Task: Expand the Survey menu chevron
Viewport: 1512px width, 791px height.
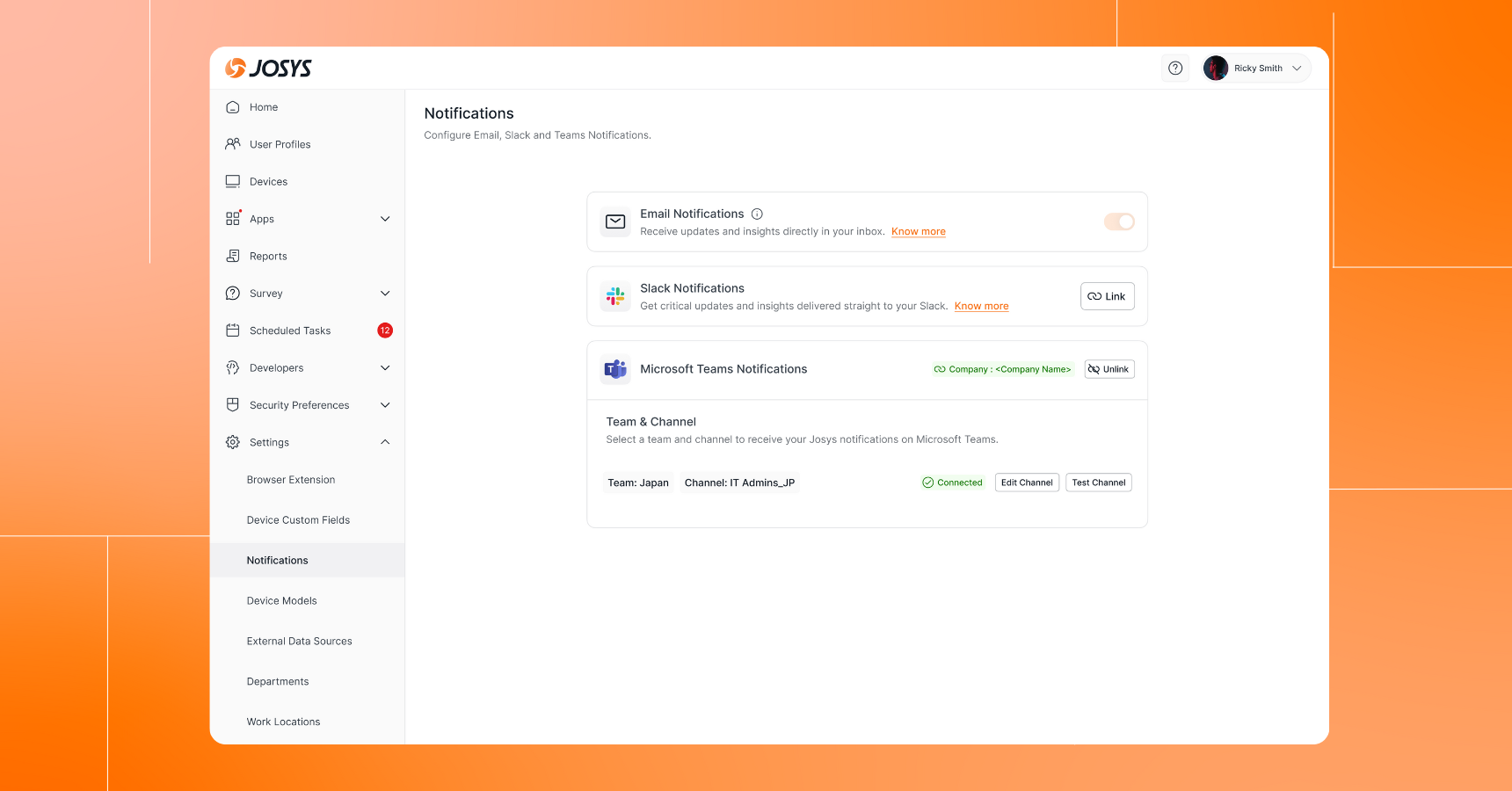Action: [x=385, y=294]
